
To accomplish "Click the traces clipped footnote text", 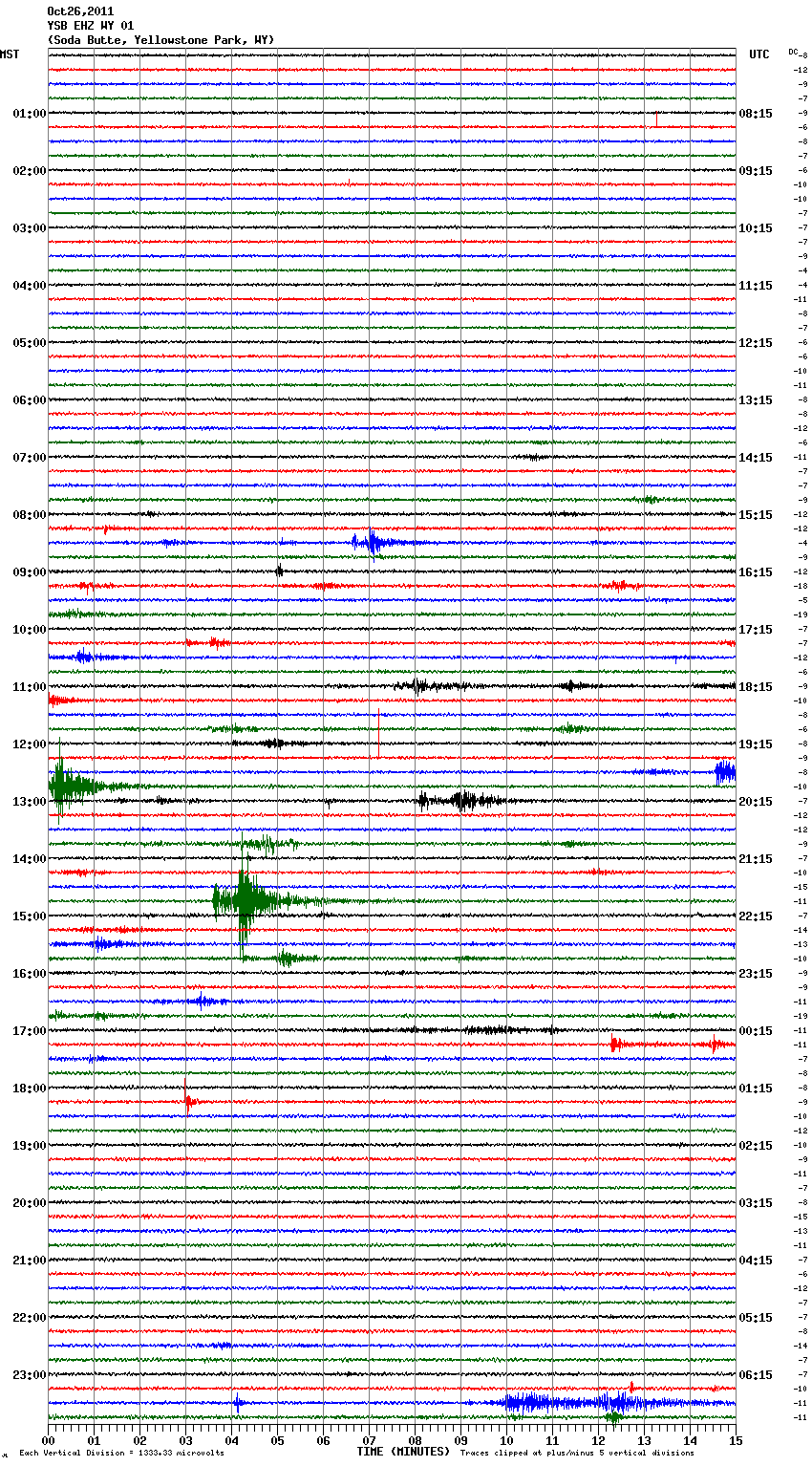I will coord(577,1453).
